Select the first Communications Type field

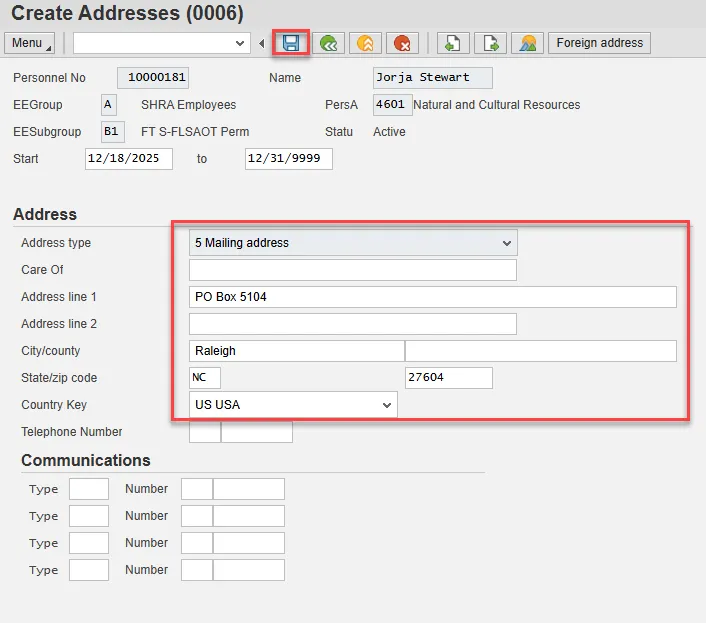click(88, 489)
